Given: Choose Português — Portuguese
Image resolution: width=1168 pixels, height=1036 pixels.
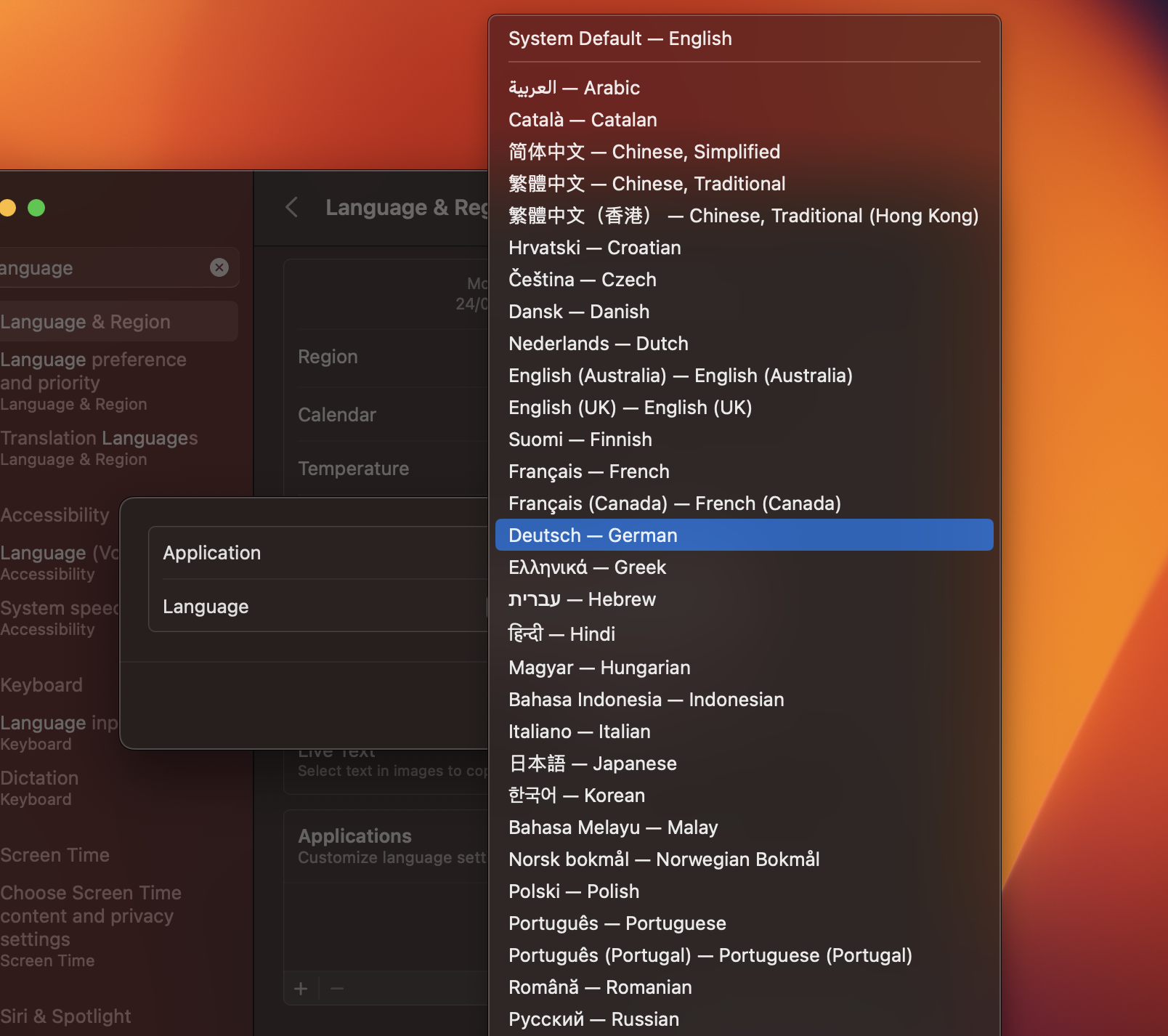Looking at the screenshot, I should tap(744, 923).
